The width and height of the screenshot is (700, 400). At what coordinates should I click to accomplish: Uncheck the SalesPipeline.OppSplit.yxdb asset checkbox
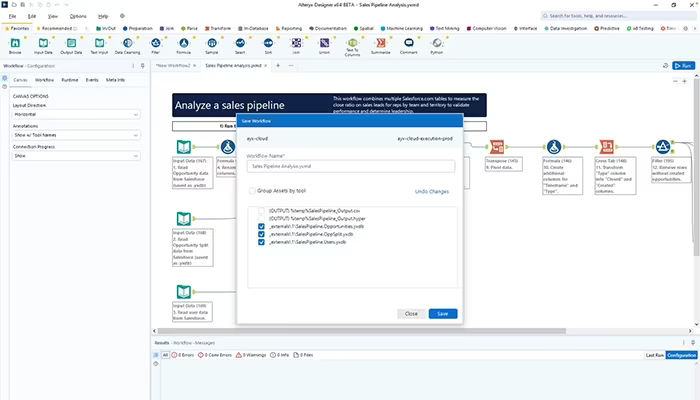pyautogui.click(x=261, y=234)
